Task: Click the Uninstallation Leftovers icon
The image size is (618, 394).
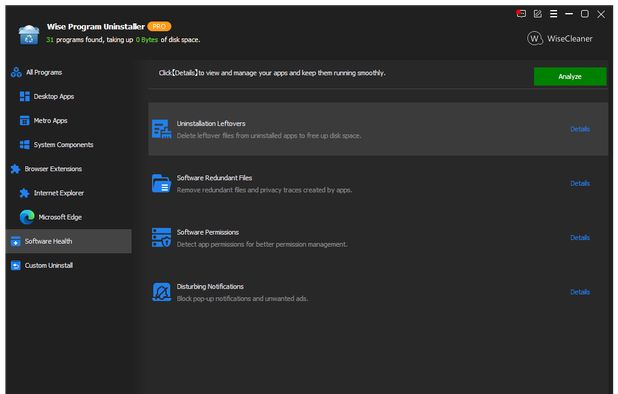Action: point(162,129)
